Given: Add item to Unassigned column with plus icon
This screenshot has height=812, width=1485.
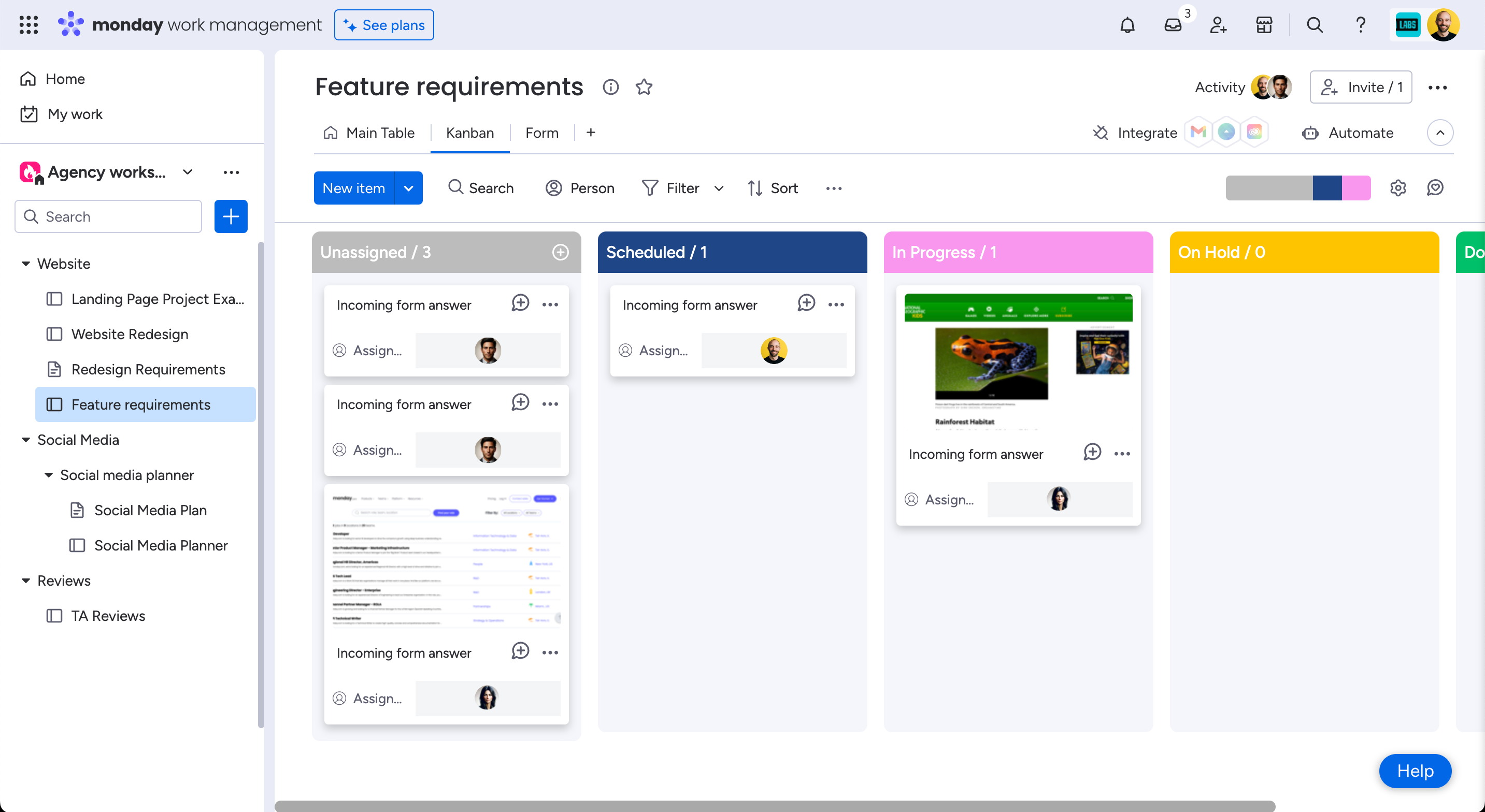Looking at the screenshot, I should click(x=560, y=252).
